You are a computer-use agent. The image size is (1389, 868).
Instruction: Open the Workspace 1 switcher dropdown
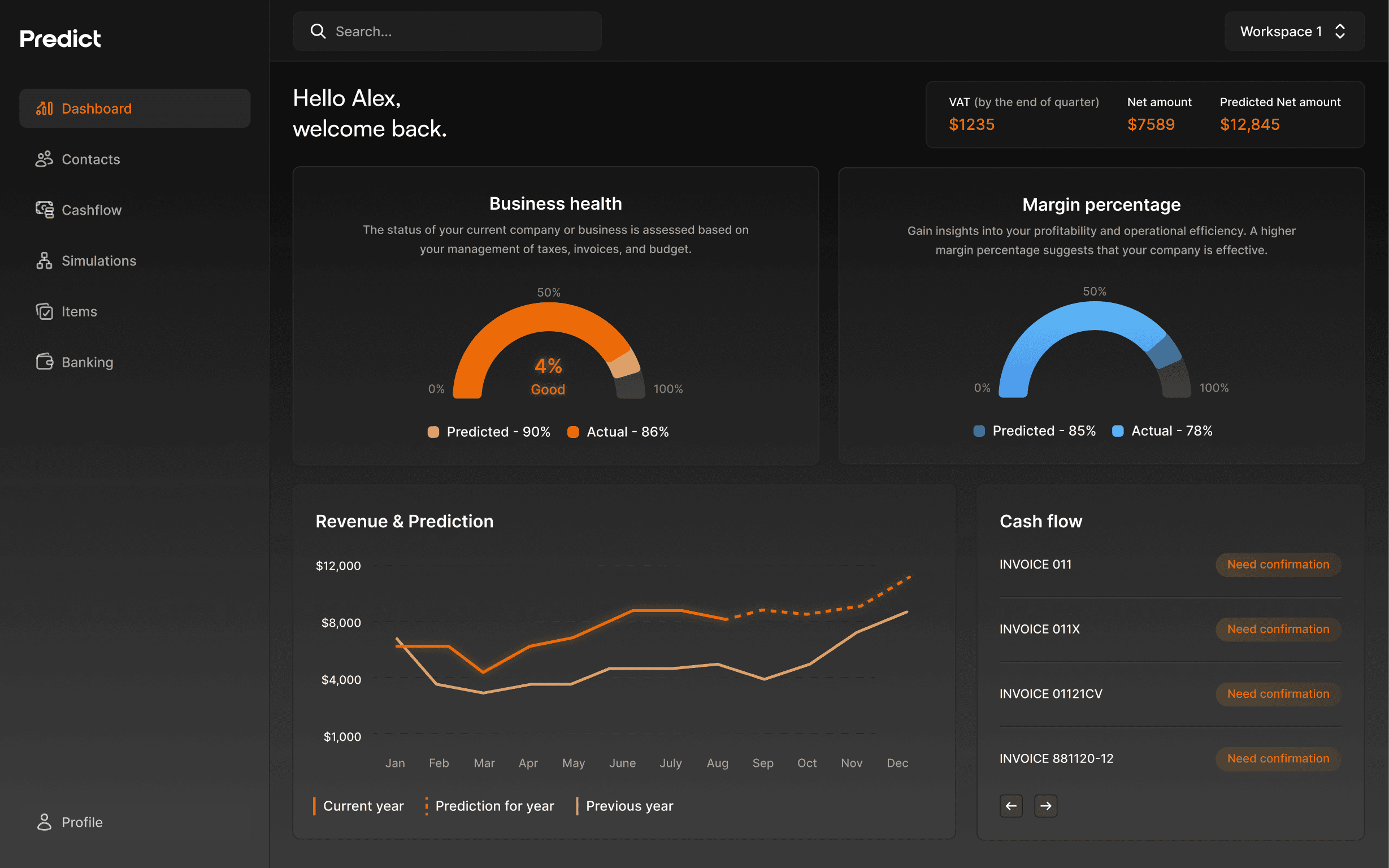click(1293, 31)
